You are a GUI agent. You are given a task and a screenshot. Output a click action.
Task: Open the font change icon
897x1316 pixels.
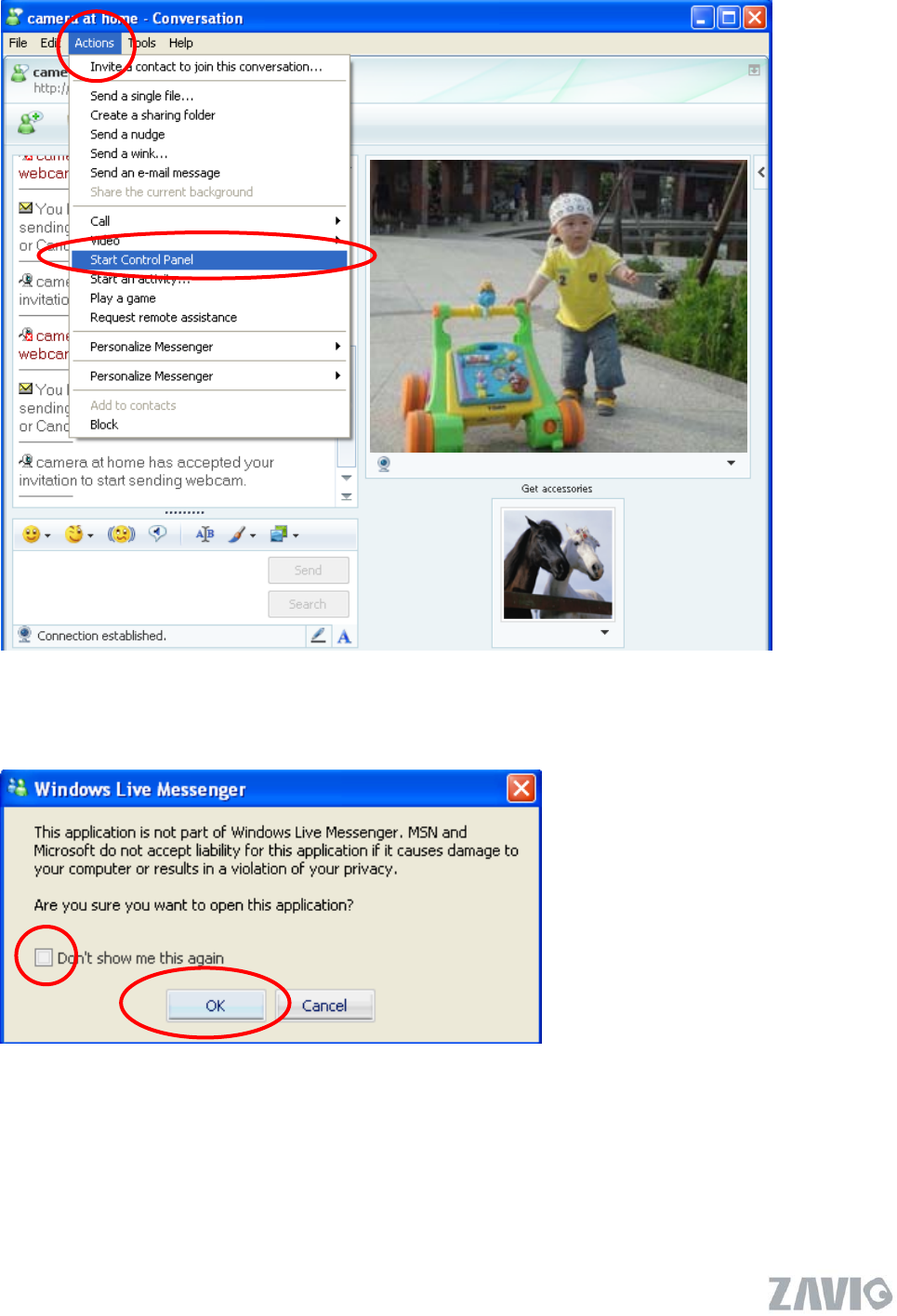click(205, 534)
